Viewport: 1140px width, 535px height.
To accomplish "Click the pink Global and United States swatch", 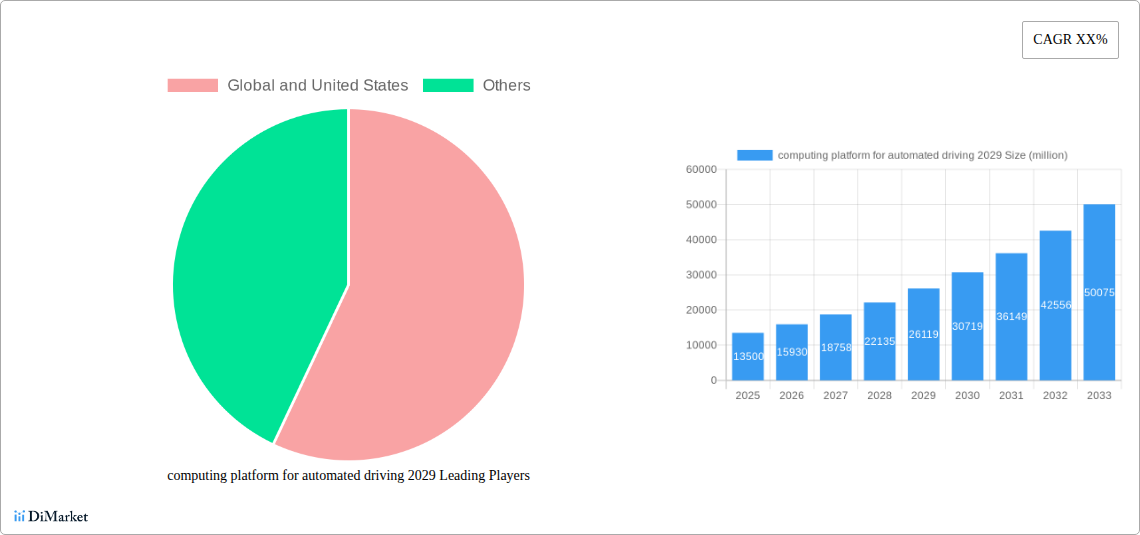I will [x=192, y=86].
